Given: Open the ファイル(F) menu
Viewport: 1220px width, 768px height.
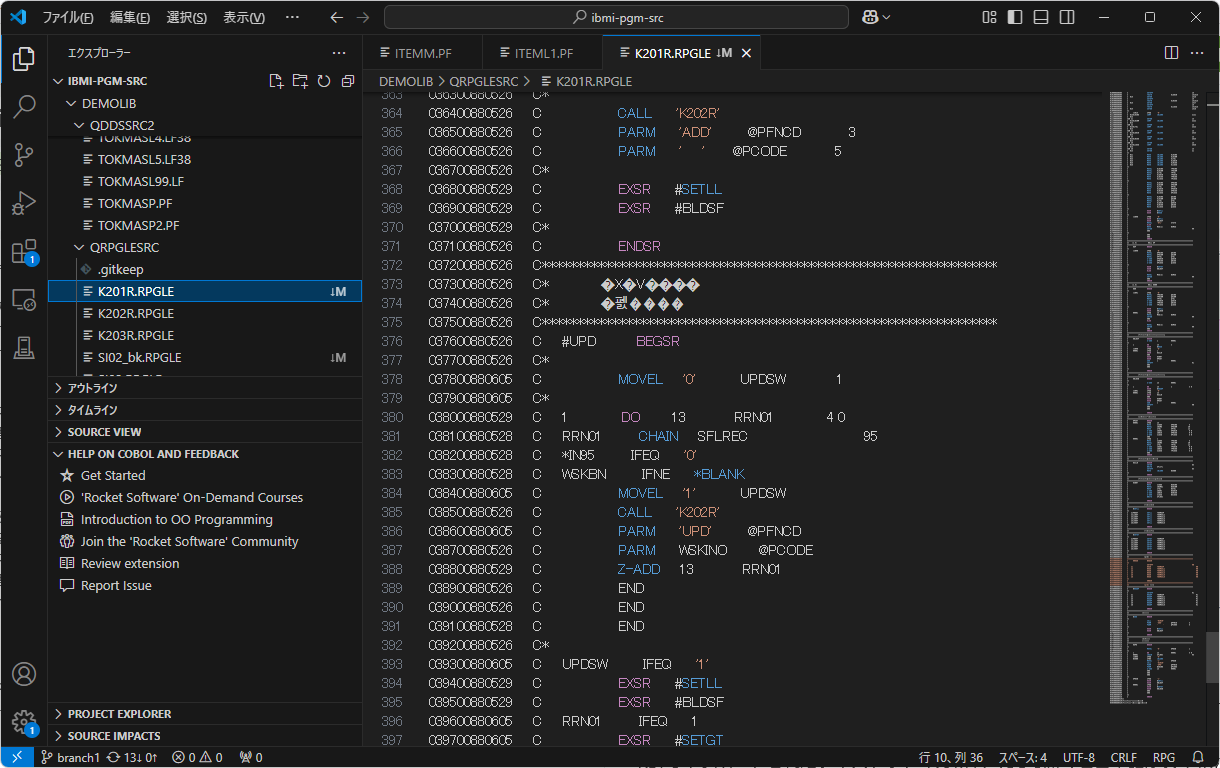Looking at the screenshot, I should pyautogui.click(x=68, y=17).
